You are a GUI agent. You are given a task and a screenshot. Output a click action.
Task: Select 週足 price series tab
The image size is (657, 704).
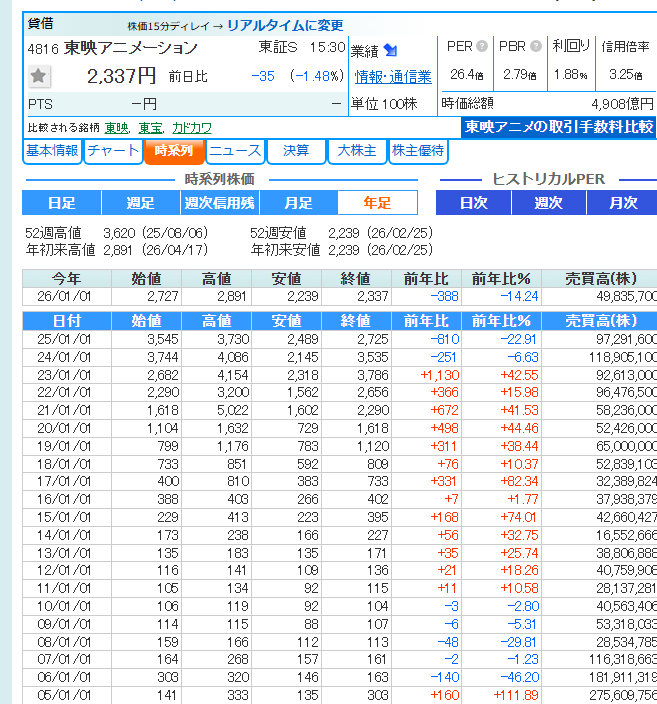(x=141, y=203)
